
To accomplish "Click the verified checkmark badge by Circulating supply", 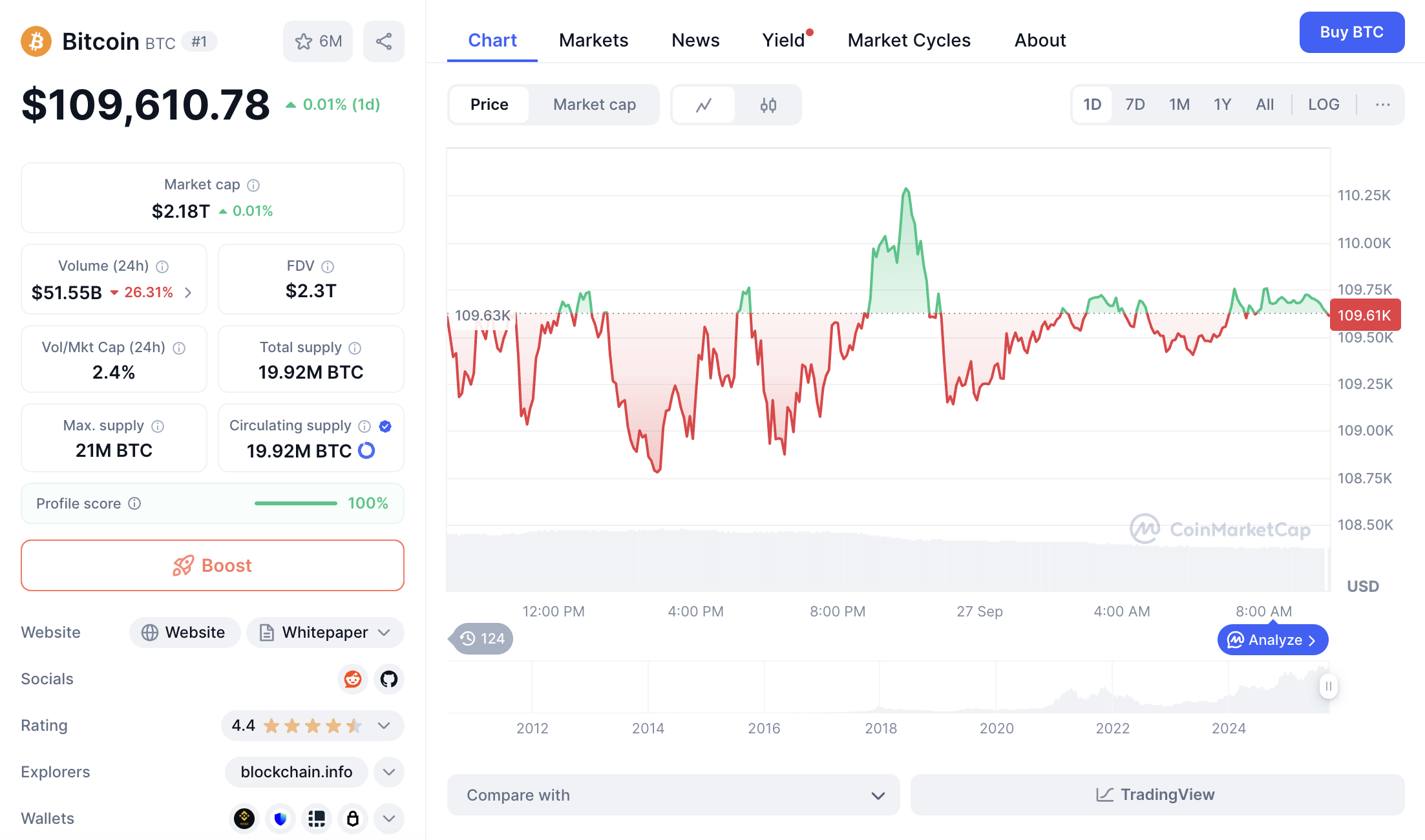I will (x=385, y=426).
